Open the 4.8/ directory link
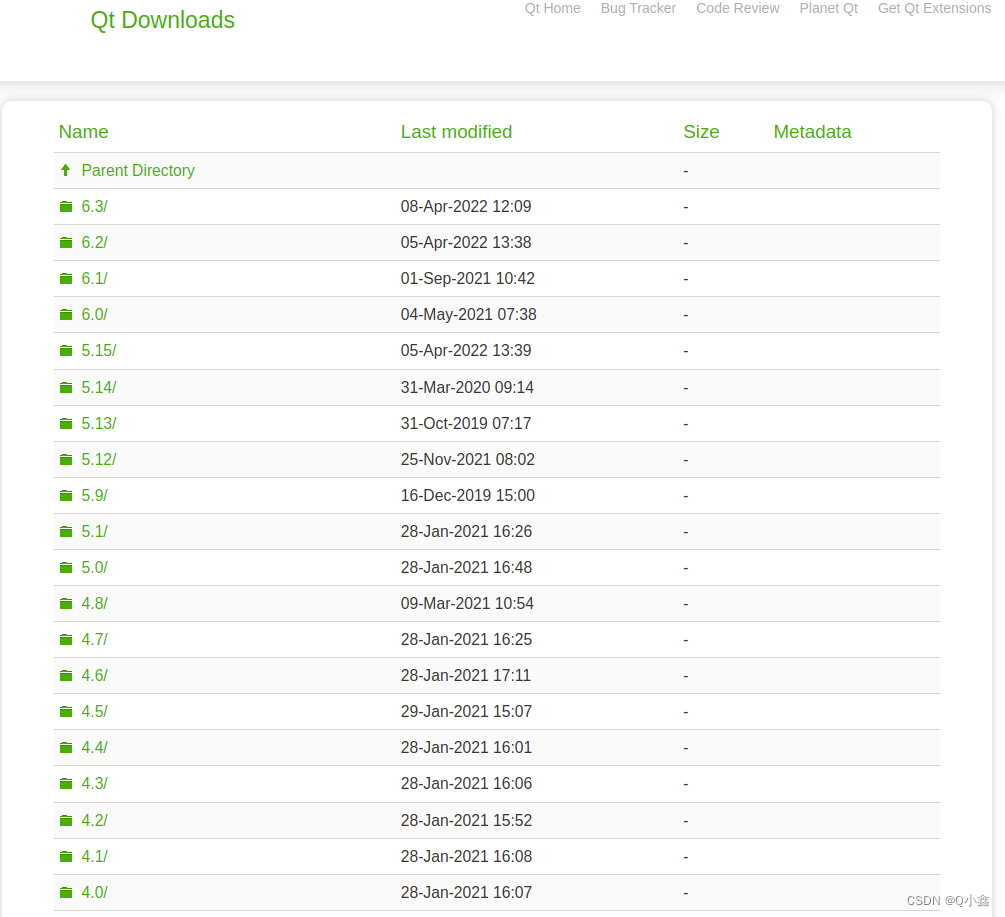 [x=94, y=604]
